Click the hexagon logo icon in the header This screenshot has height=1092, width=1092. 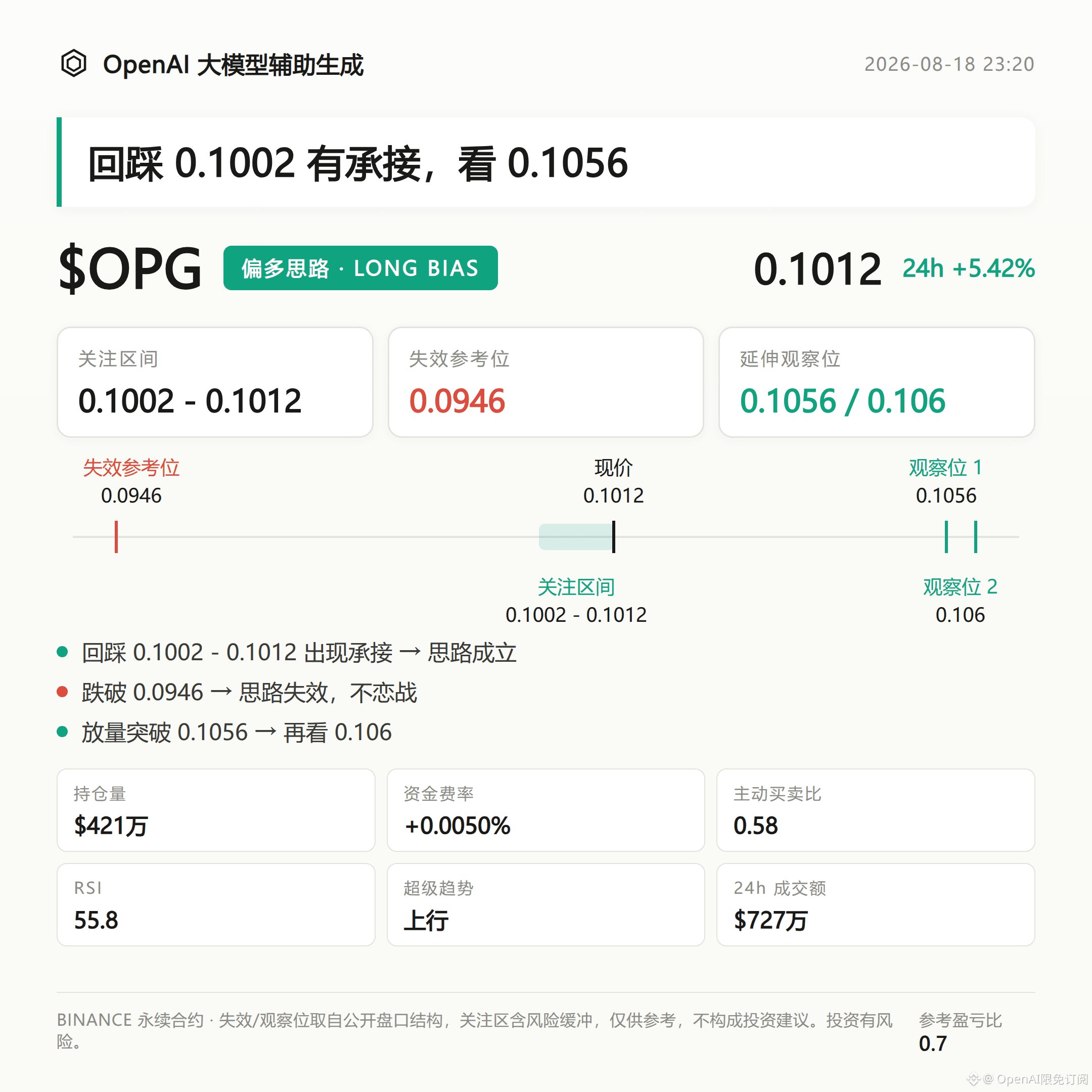coord(73,63)
